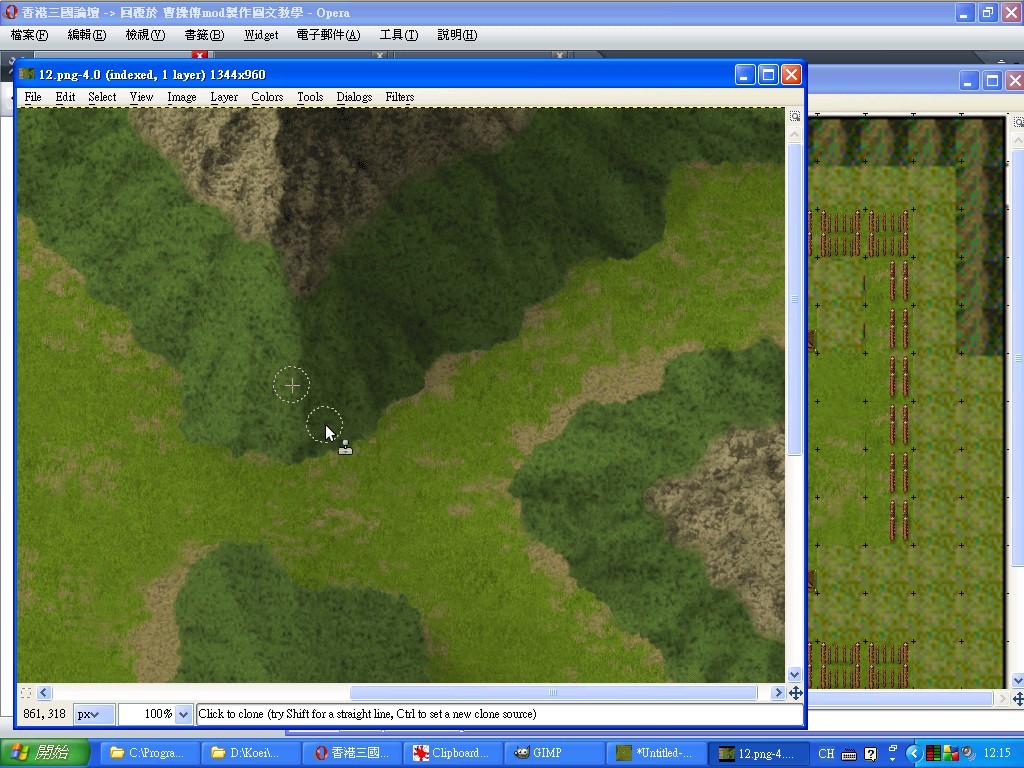Close the Opera tab with the red X
Image resolution: width=1024 pixels, height=768 pixels.
[200, 55]
